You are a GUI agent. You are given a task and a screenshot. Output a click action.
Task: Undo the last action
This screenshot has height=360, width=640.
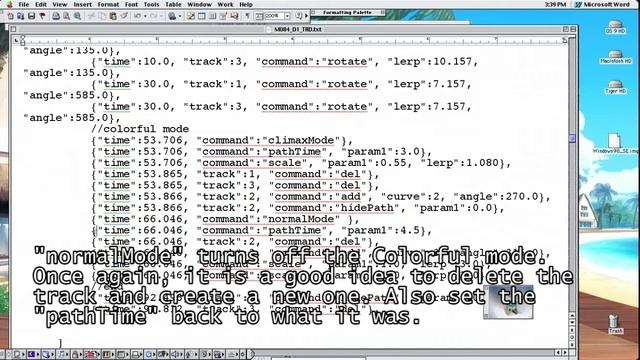pos(138,16)
